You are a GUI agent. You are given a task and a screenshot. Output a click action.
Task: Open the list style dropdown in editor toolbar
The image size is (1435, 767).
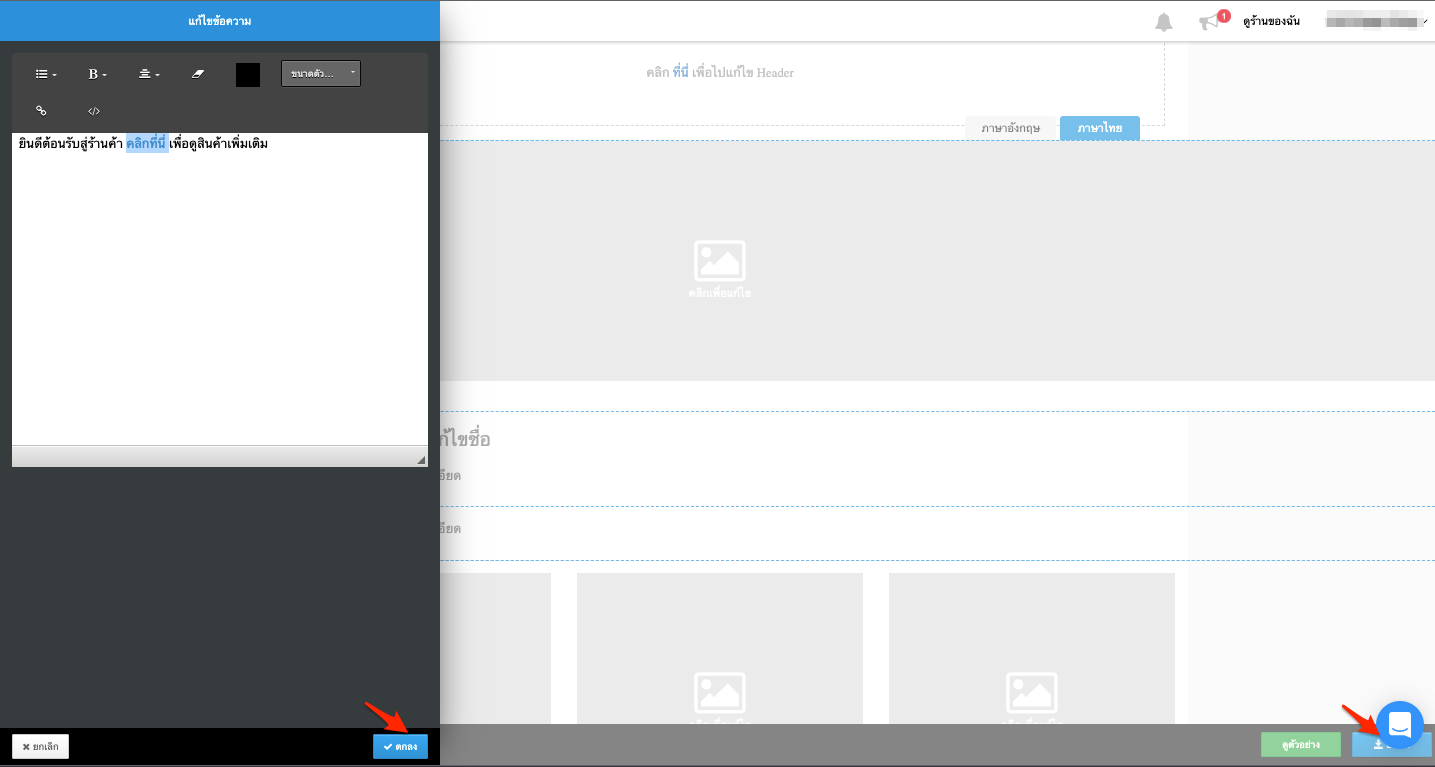click(x=46, y=74)
